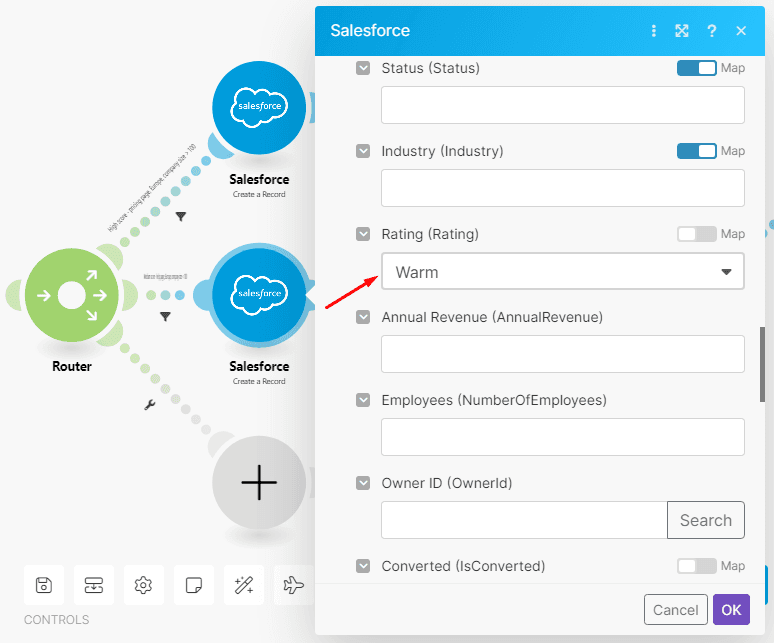
Task: Click the notes sticky-note icon
Action: [x=194, y=585]
